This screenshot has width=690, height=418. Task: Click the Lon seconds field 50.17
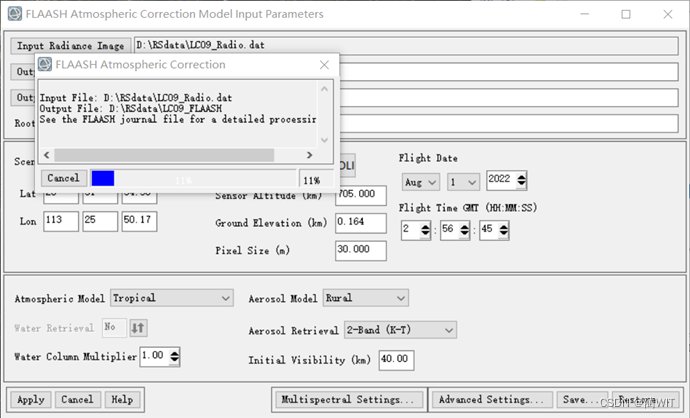[139, 221]
